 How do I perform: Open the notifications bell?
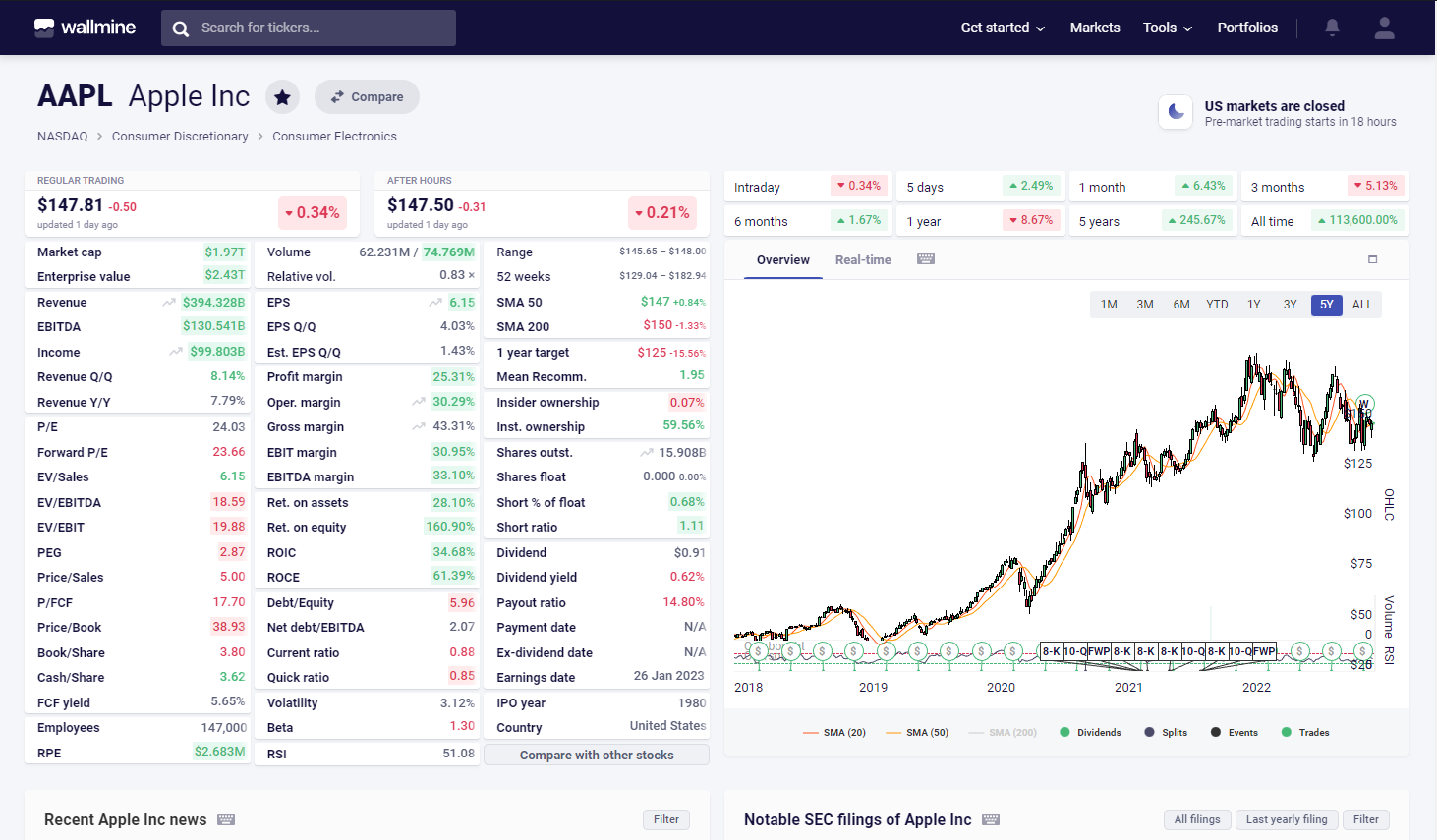click(x=1332, y=28)
